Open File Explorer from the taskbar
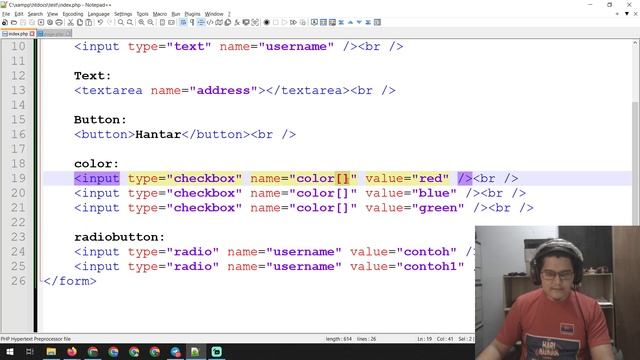The height and width of the screenshot is (360, 640). tap(51, 351)
